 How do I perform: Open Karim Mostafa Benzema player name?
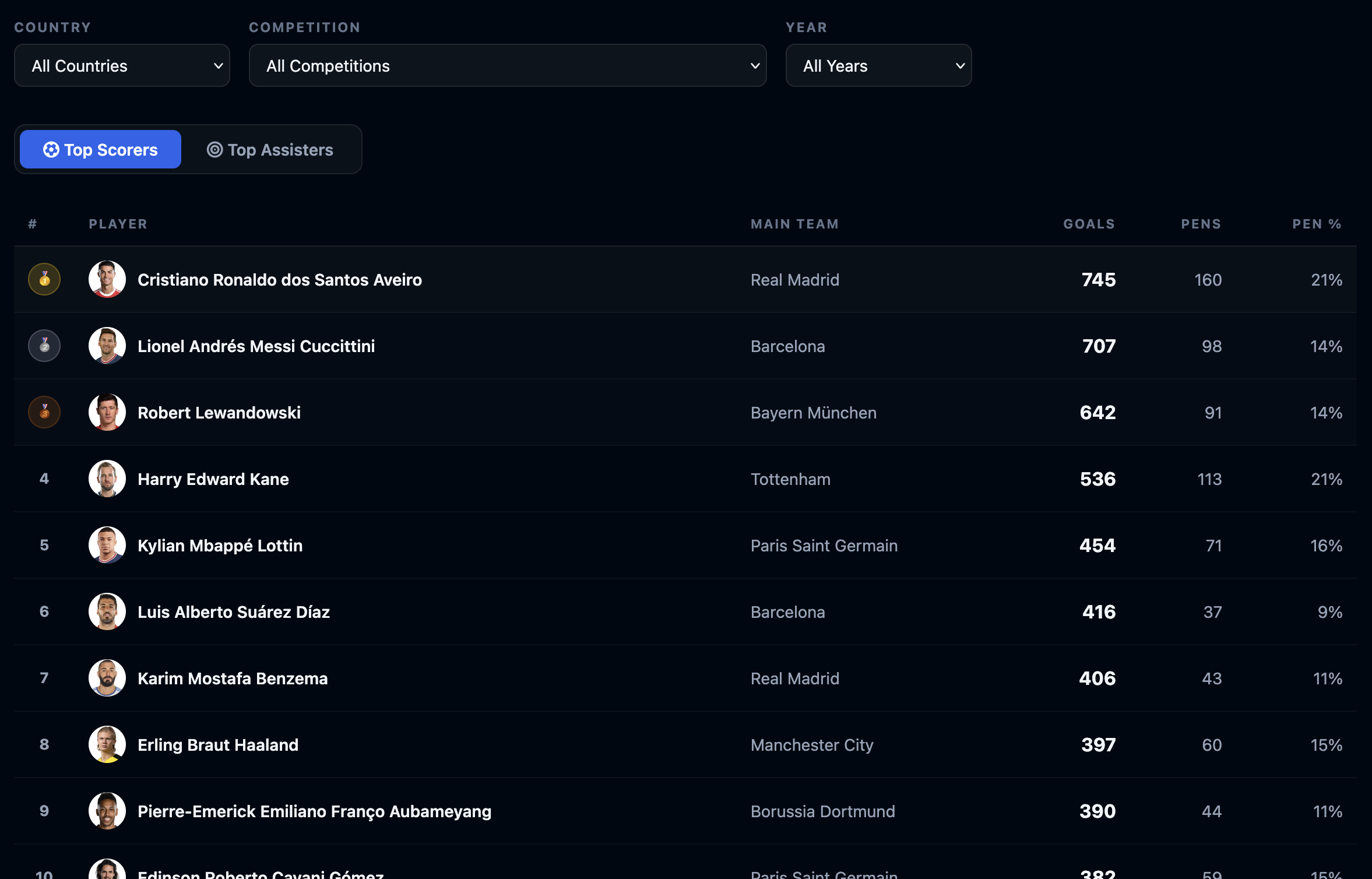click(233, 678)
